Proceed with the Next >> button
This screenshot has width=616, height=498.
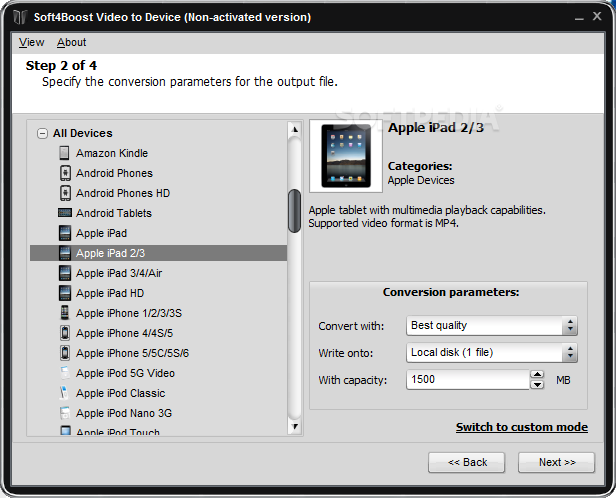(x=556, y=462)
